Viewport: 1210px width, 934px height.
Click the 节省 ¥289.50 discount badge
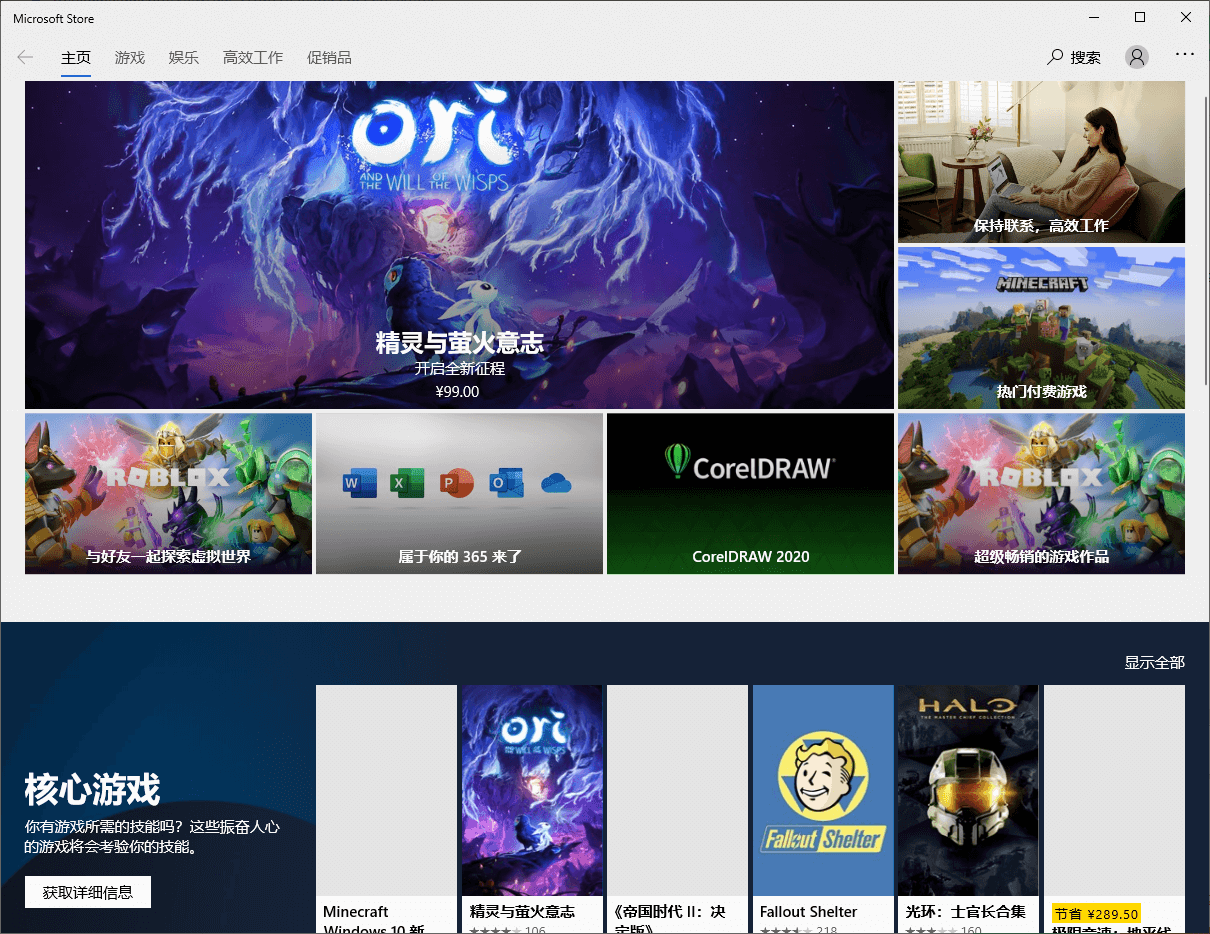click(x=1096, y=914)
